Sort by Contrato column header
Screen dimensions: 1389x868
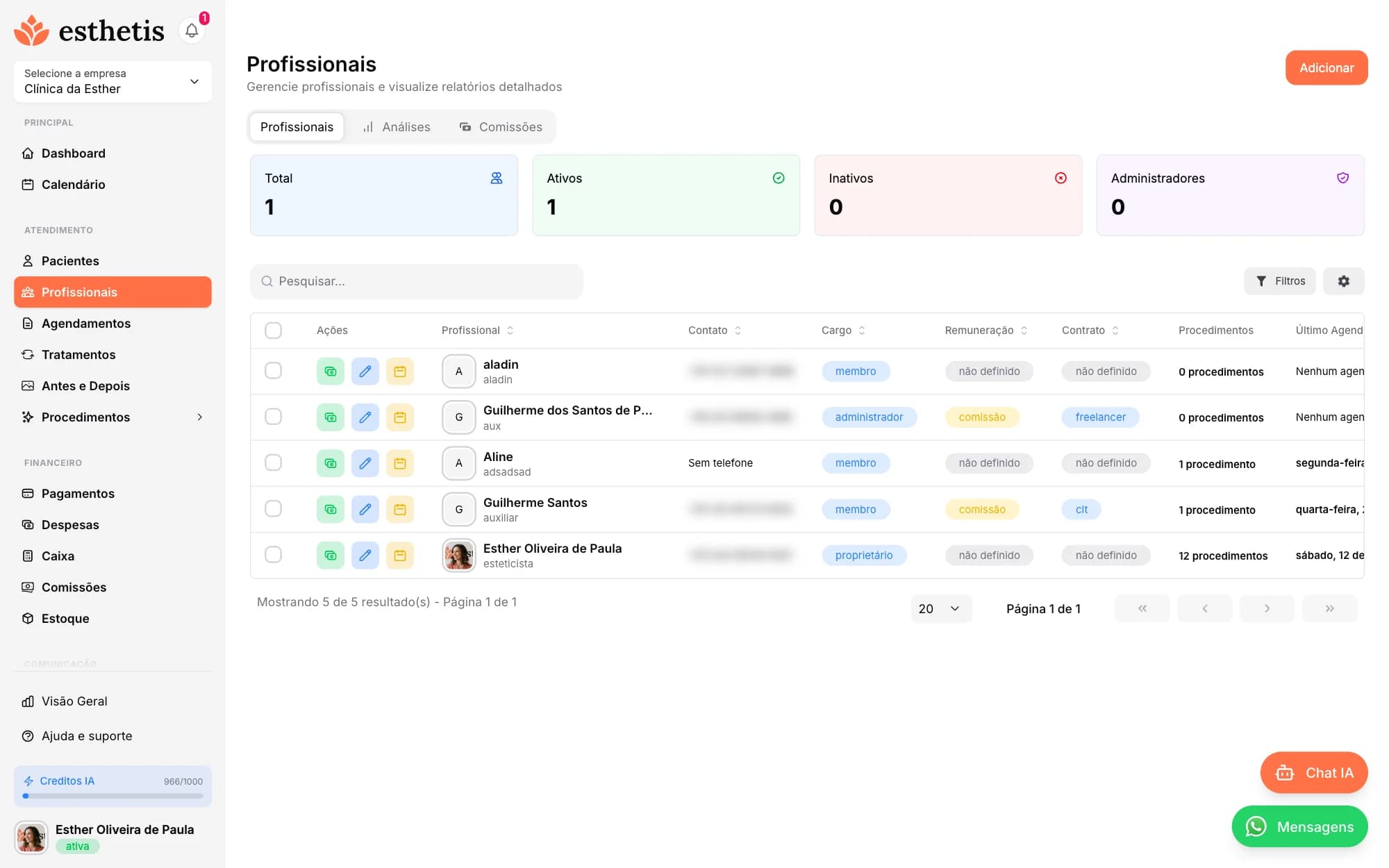click(1090, 331)
